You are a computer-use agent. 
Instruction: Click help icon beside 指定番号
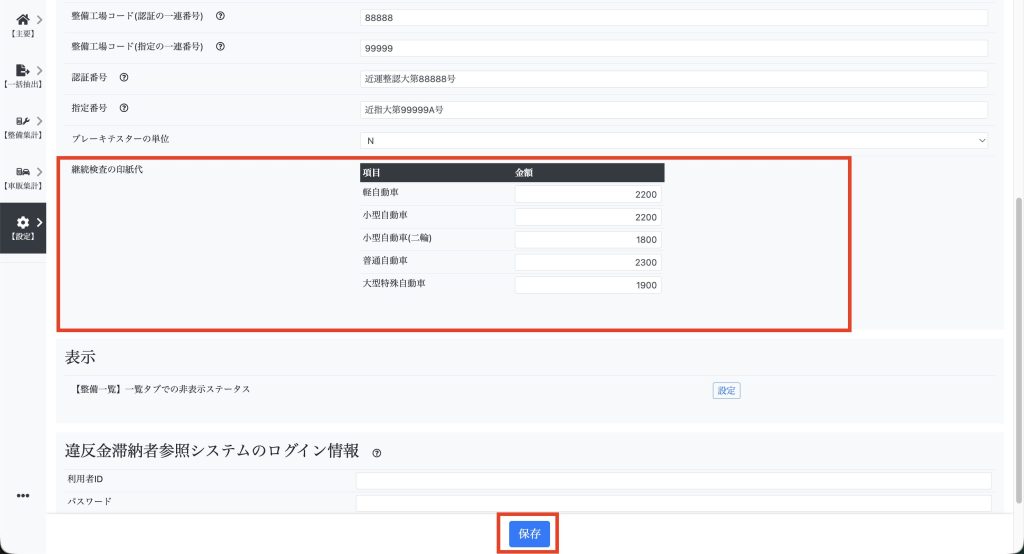click(x=123, y=108)
